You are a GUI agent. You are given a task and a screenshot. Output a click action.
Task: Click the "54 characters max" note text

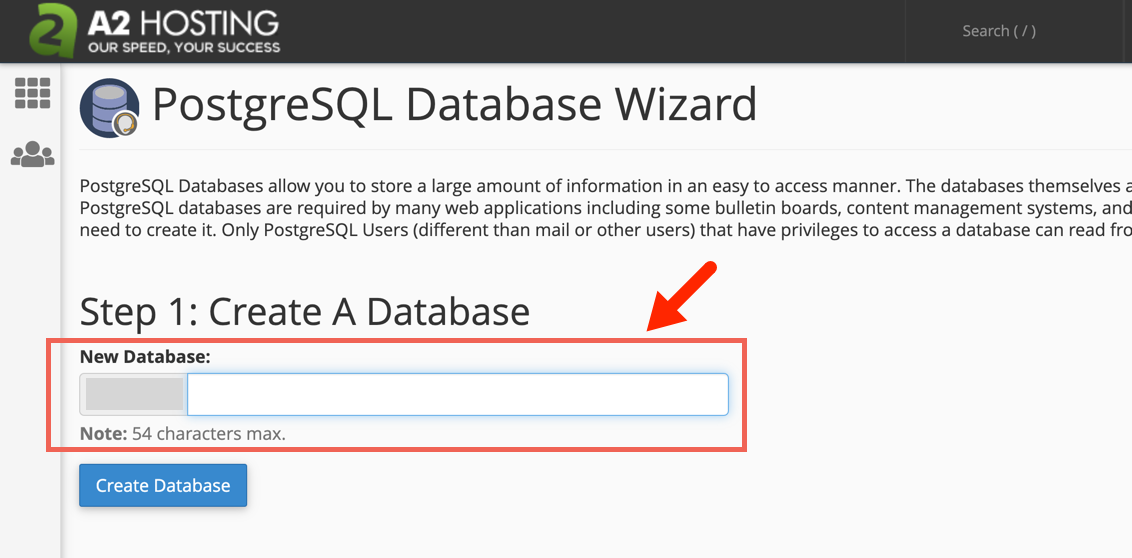coord(208,434)
